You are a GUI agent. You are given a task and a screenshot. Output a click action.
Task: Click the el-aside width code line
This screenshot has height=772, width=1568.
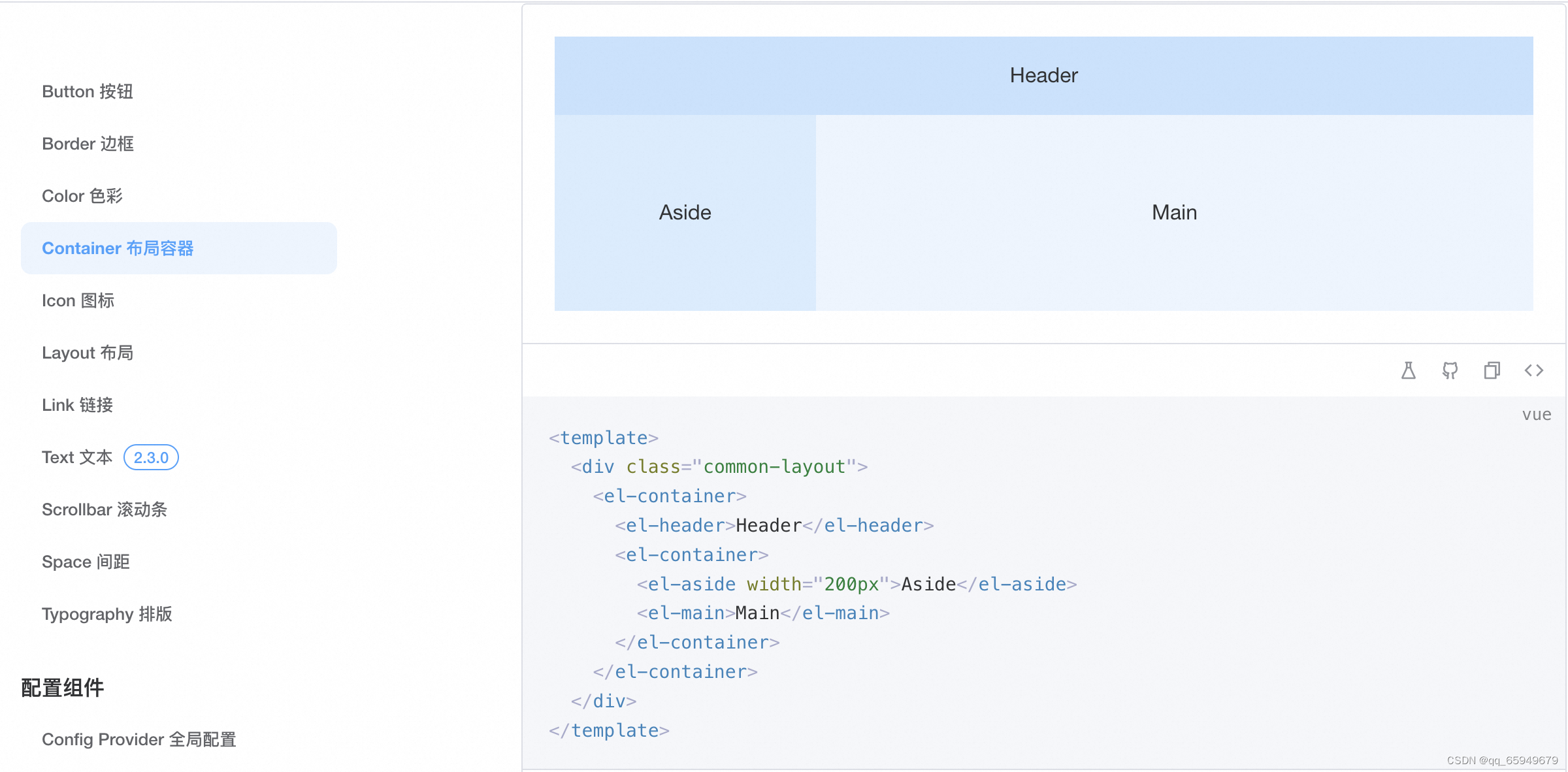[856, 584]
